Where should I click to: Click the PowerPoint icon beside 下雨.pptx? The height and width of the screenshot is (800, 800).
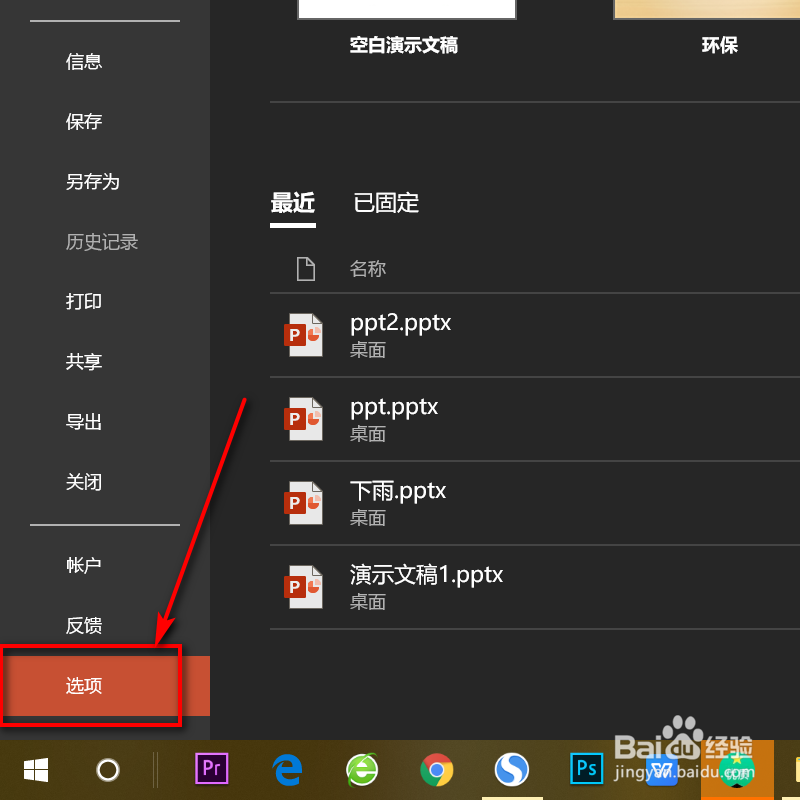coord(303,503)
